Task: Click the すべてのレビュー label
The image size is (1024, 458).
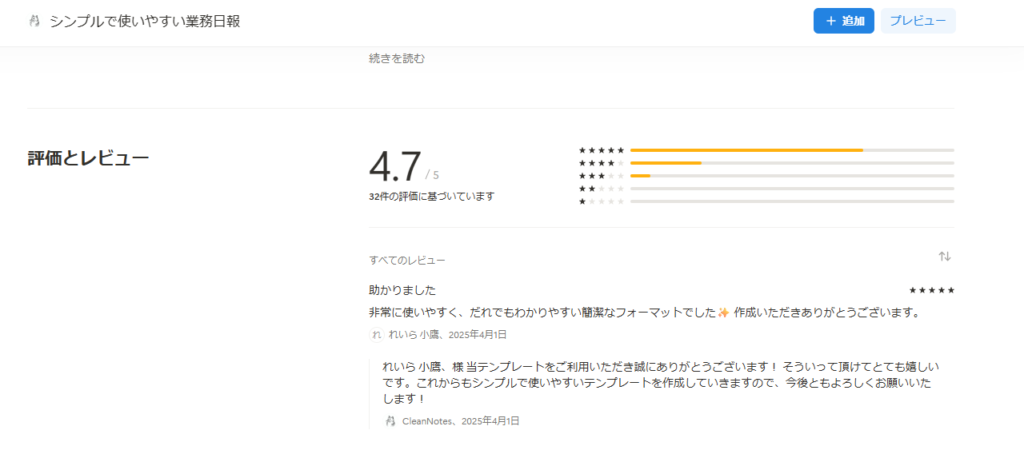Action: coord(407,261)
